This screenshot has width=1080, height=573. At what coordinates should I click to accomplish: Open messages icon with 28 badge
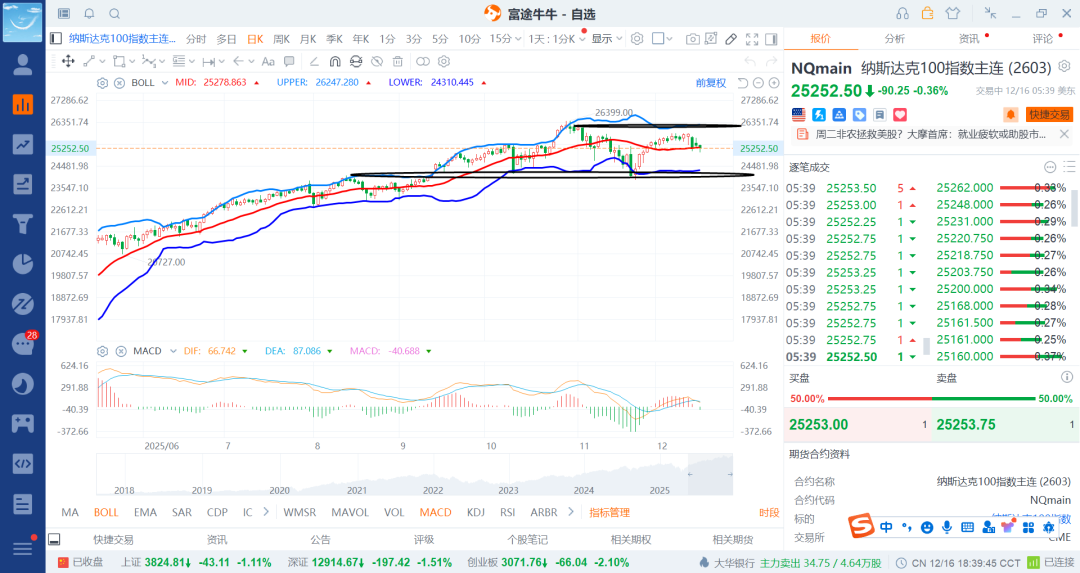point(24,343)
